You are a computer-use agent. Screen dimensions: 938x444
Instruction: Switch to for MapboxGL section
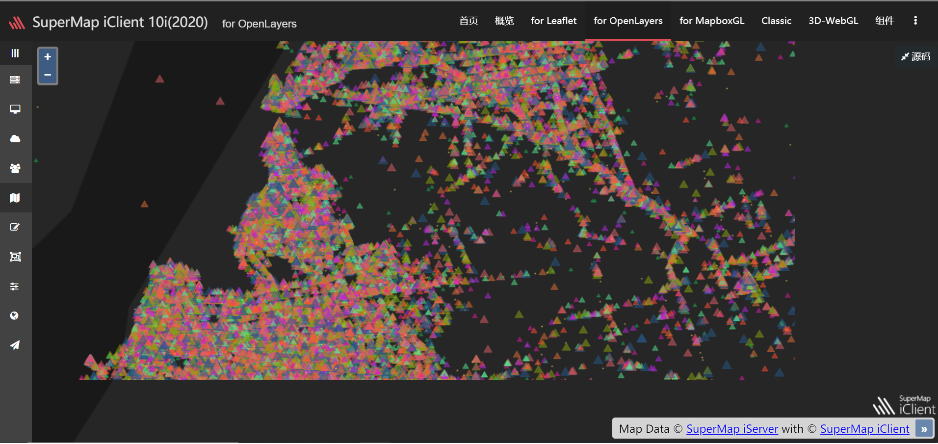(x=712, y=20)
